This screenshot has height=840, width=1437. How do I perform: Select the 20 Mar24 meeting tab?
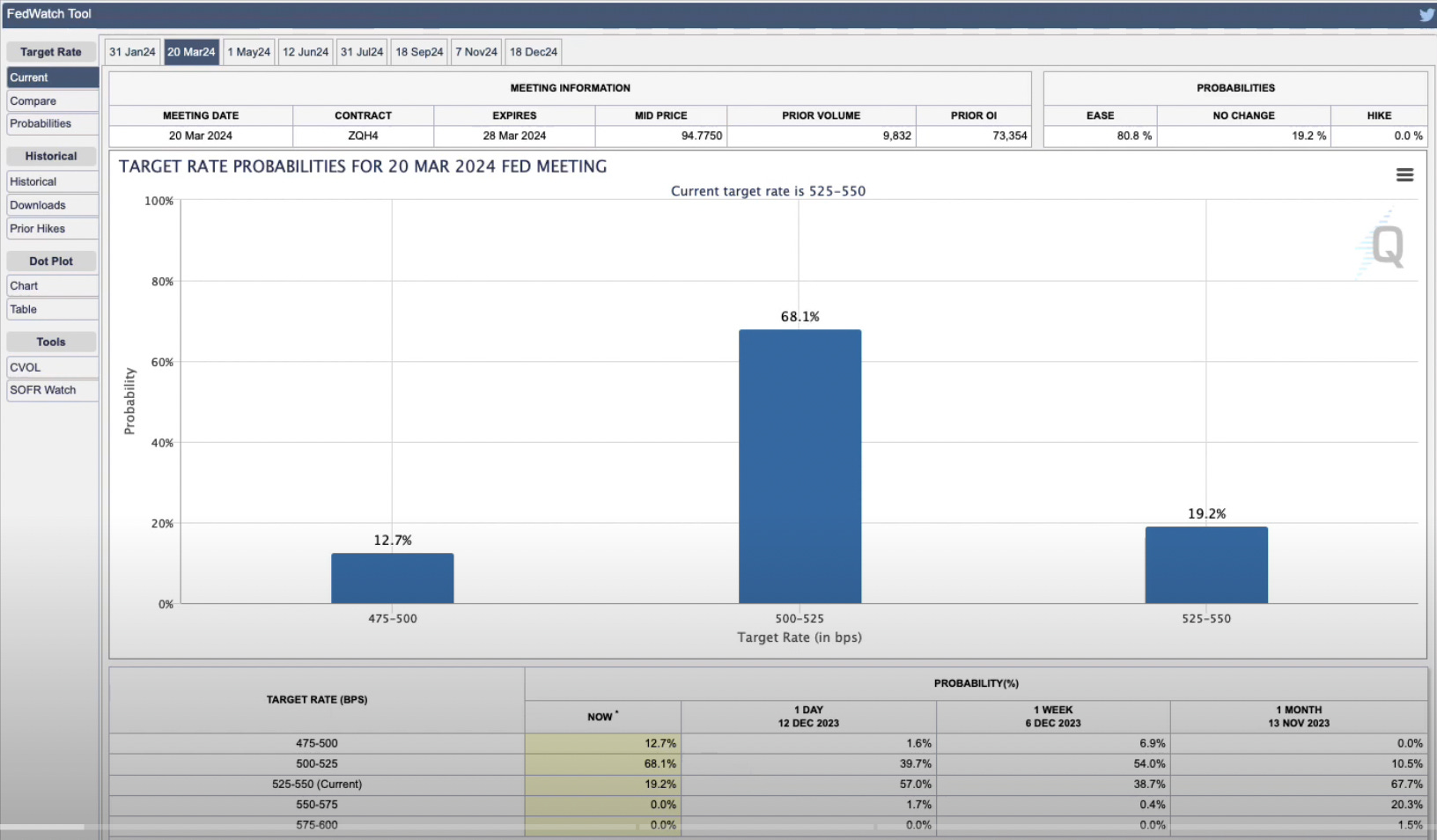pyautogui.click(x=191, y=52)
